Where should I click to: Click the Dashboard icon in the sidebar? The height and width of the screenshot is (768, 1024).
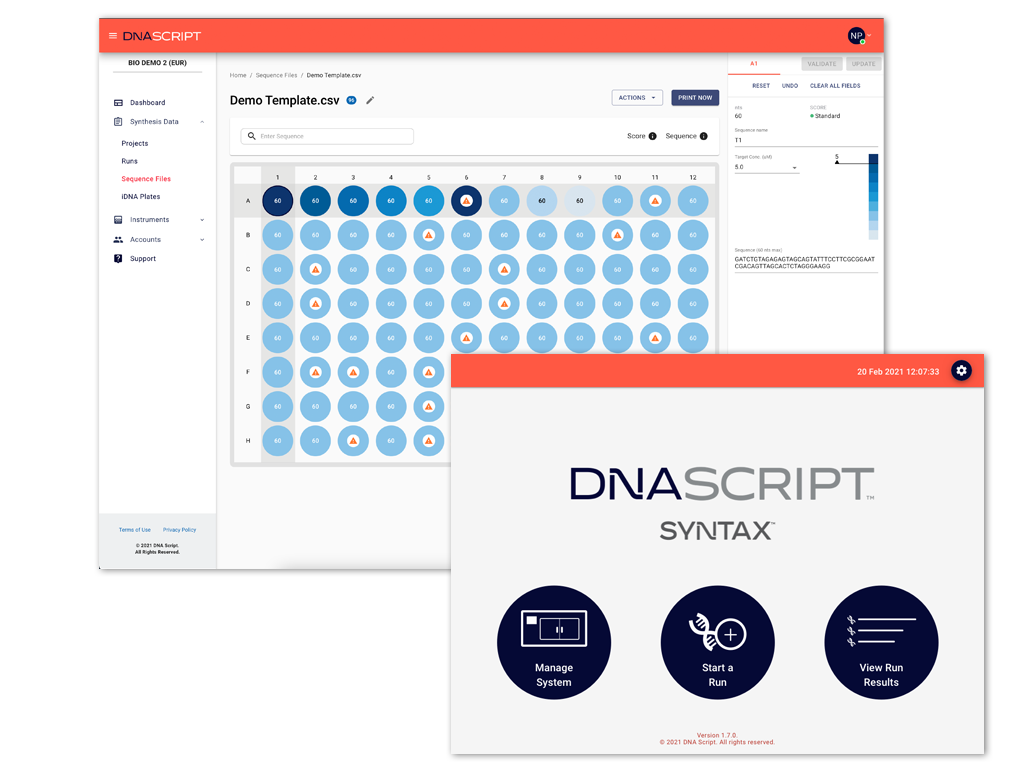[x=118, y=103]
